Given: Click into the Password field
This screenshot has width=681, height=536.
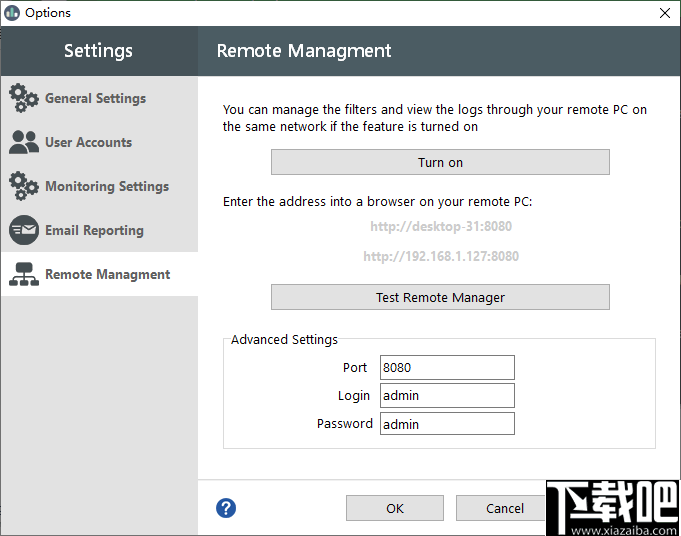Looking at the screenshot, I should [447, 423].
